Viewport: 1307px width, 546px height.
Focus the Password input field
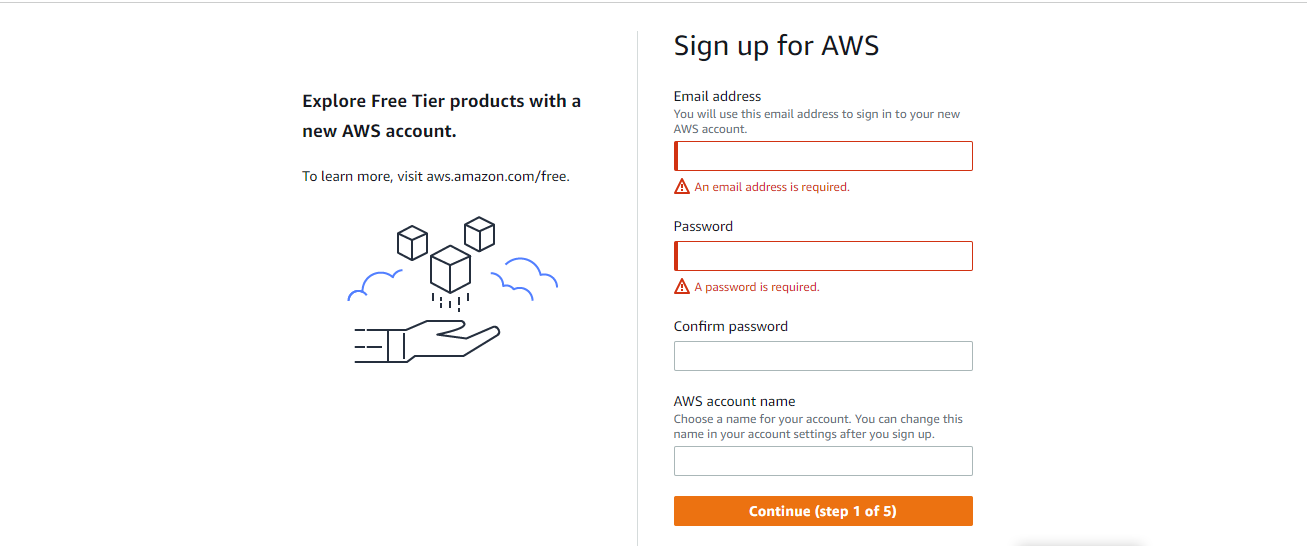823,256
